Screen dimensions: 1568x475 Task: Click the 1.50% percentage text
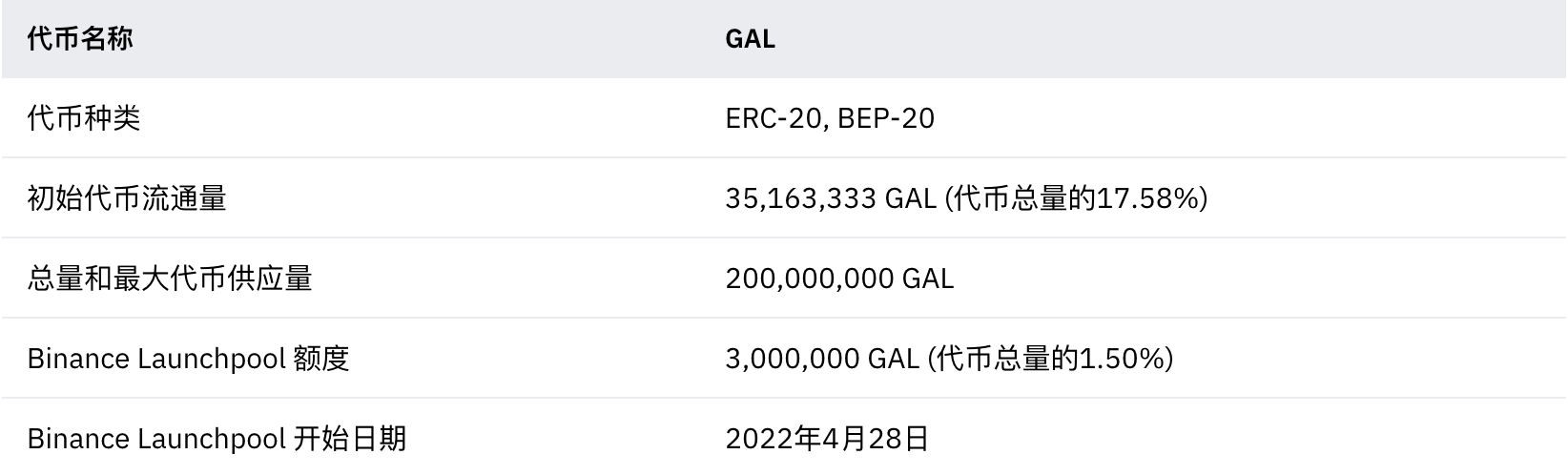click(x=1121, y=359)
